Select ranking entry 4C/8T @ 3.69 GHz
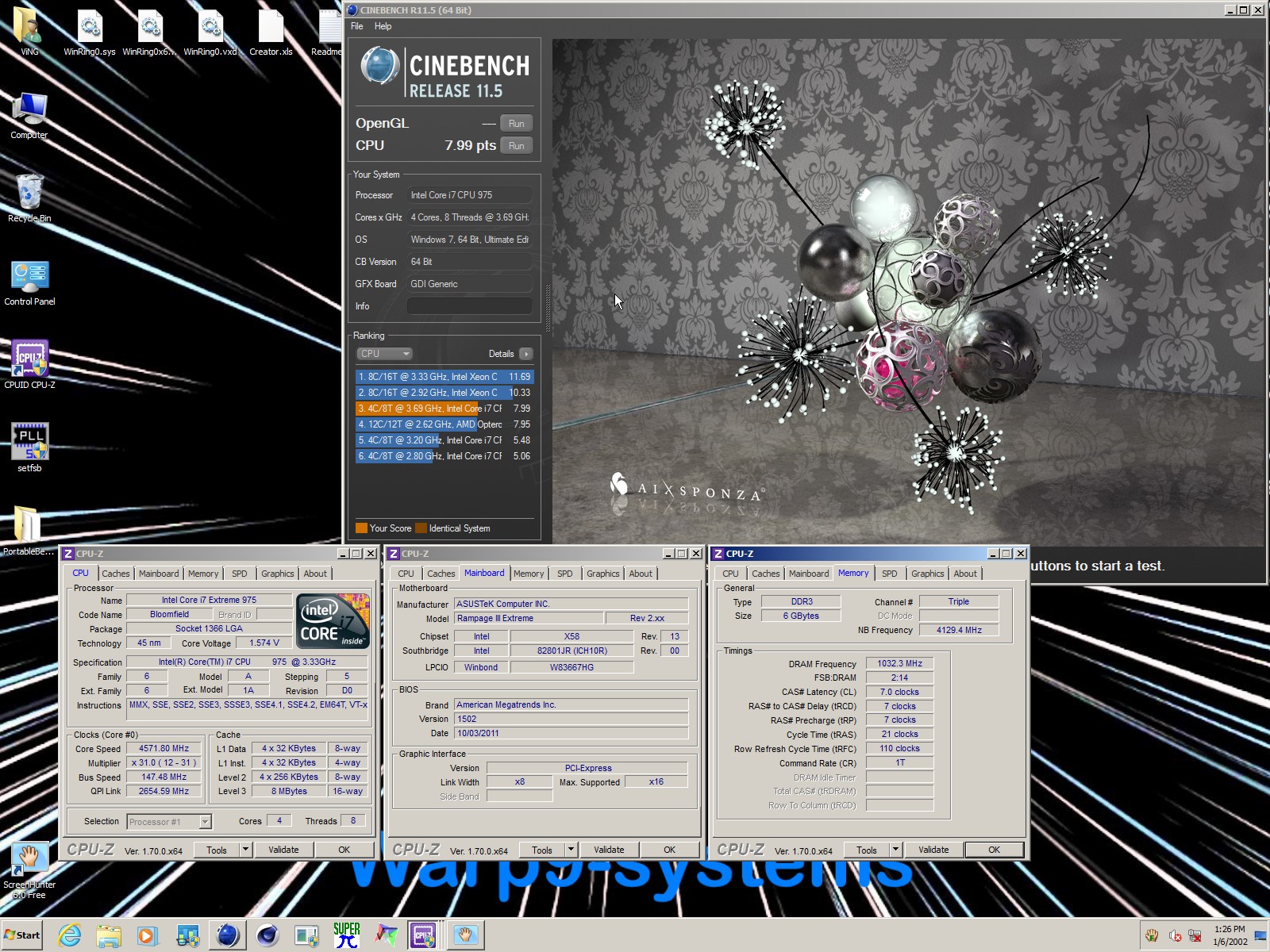Image resolution: width=1270 pixels, height=952 pixels. click(x=444, y=409)
